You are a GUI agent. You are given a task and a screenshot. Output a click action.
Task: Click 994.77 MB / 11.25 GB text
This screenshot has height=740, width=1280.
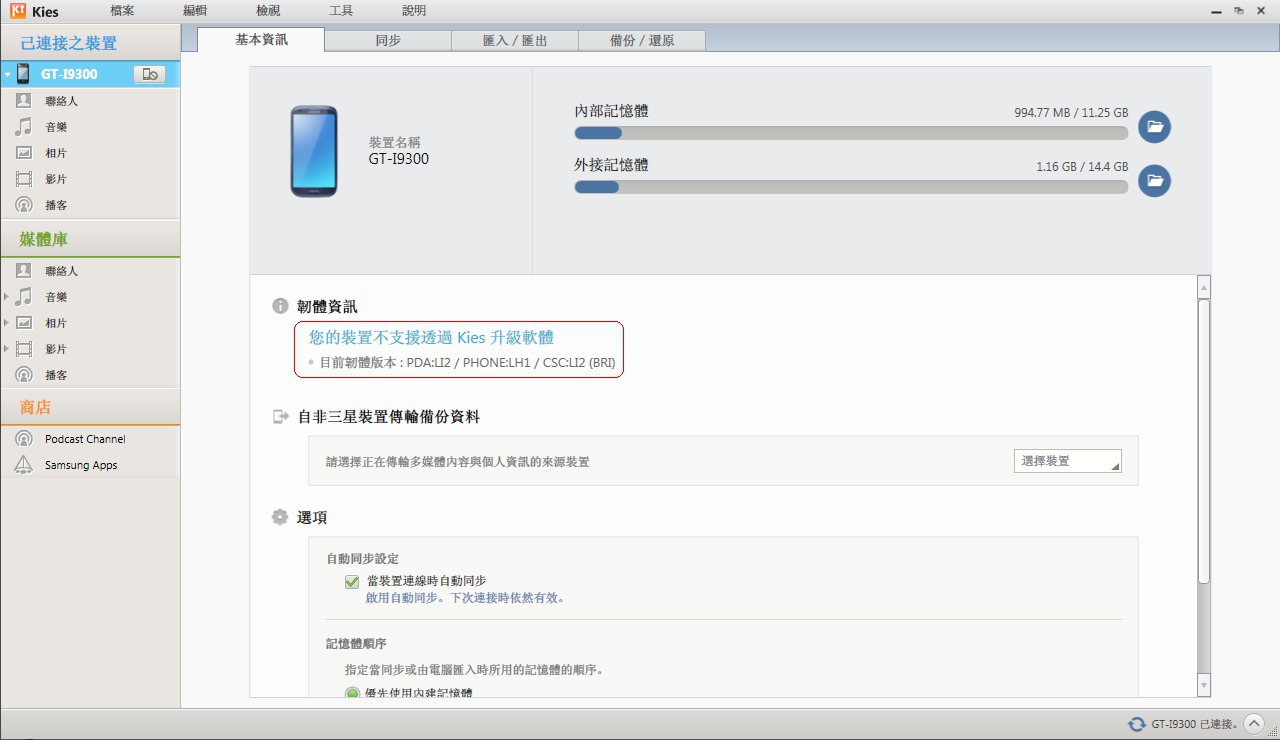coord(1071,113)
